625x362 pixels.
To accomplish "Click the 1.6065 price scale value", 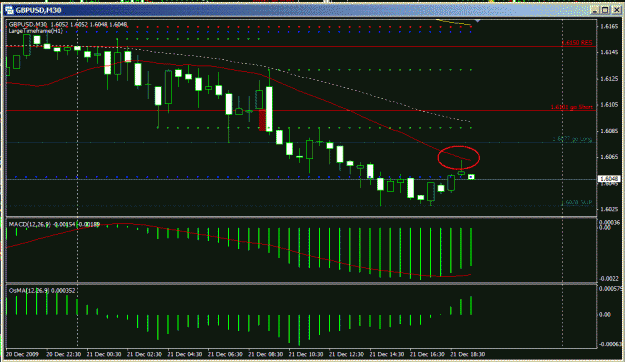I will (609, 157).
